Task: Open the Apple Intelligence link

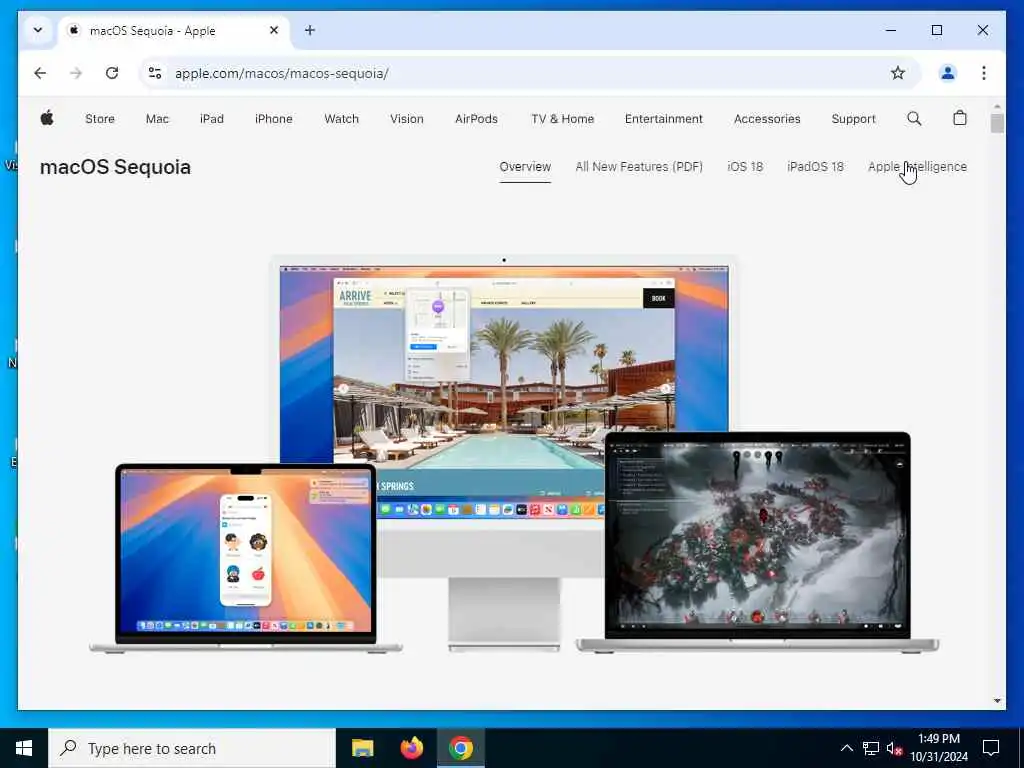Action: [918, 167]
